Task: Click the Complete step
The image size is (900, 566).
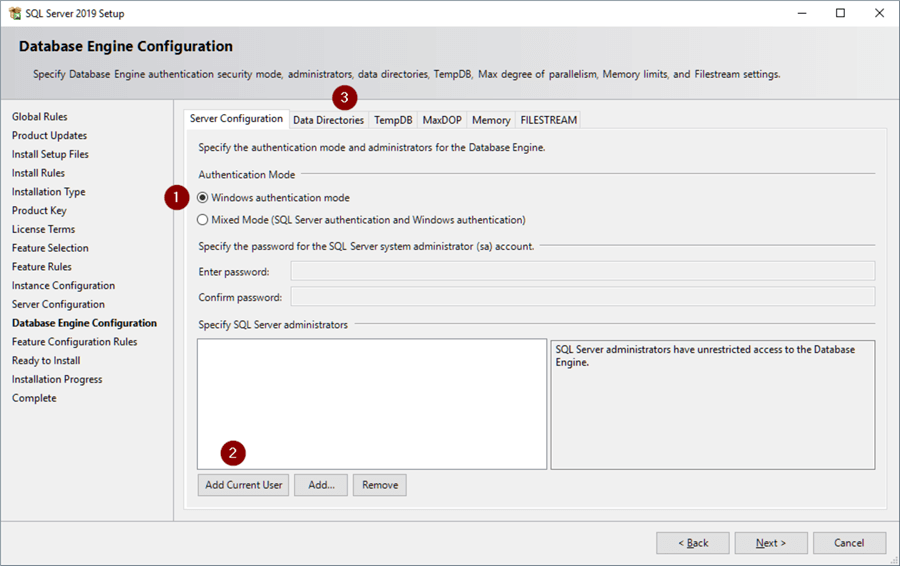Action: (34, 398)
